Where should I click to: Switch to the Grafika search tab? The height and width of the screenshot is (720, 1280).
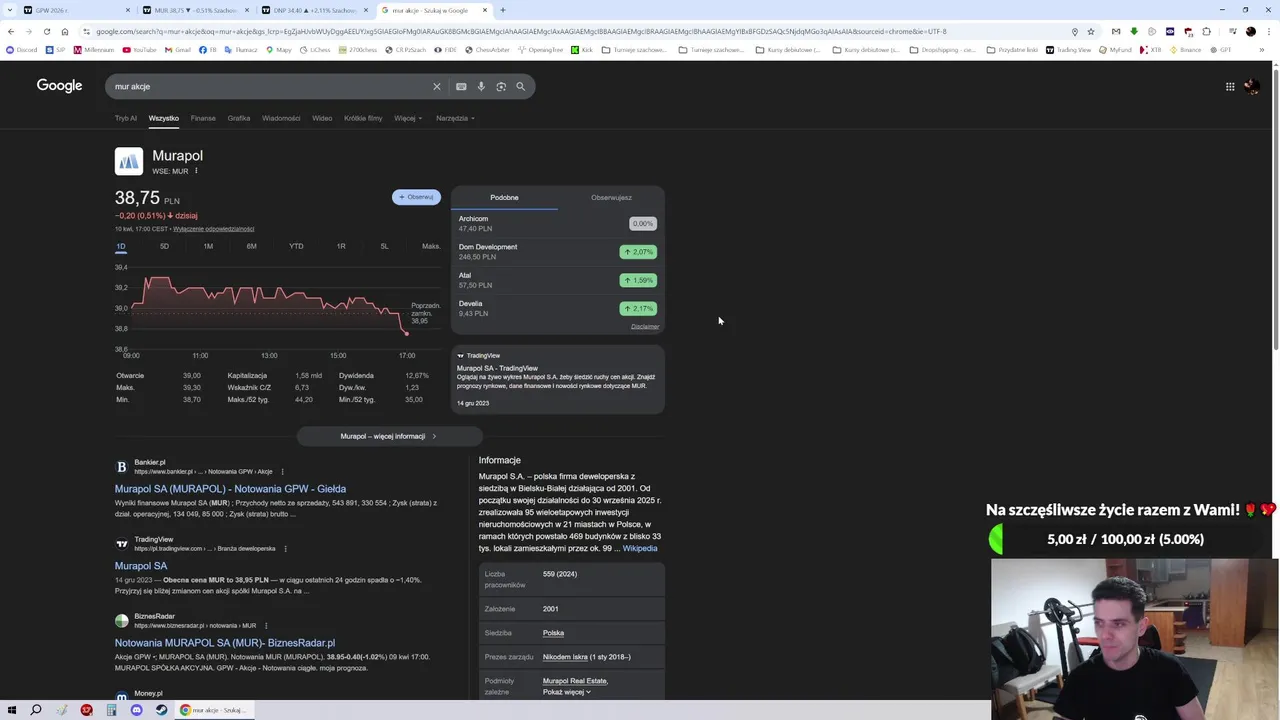239,118
